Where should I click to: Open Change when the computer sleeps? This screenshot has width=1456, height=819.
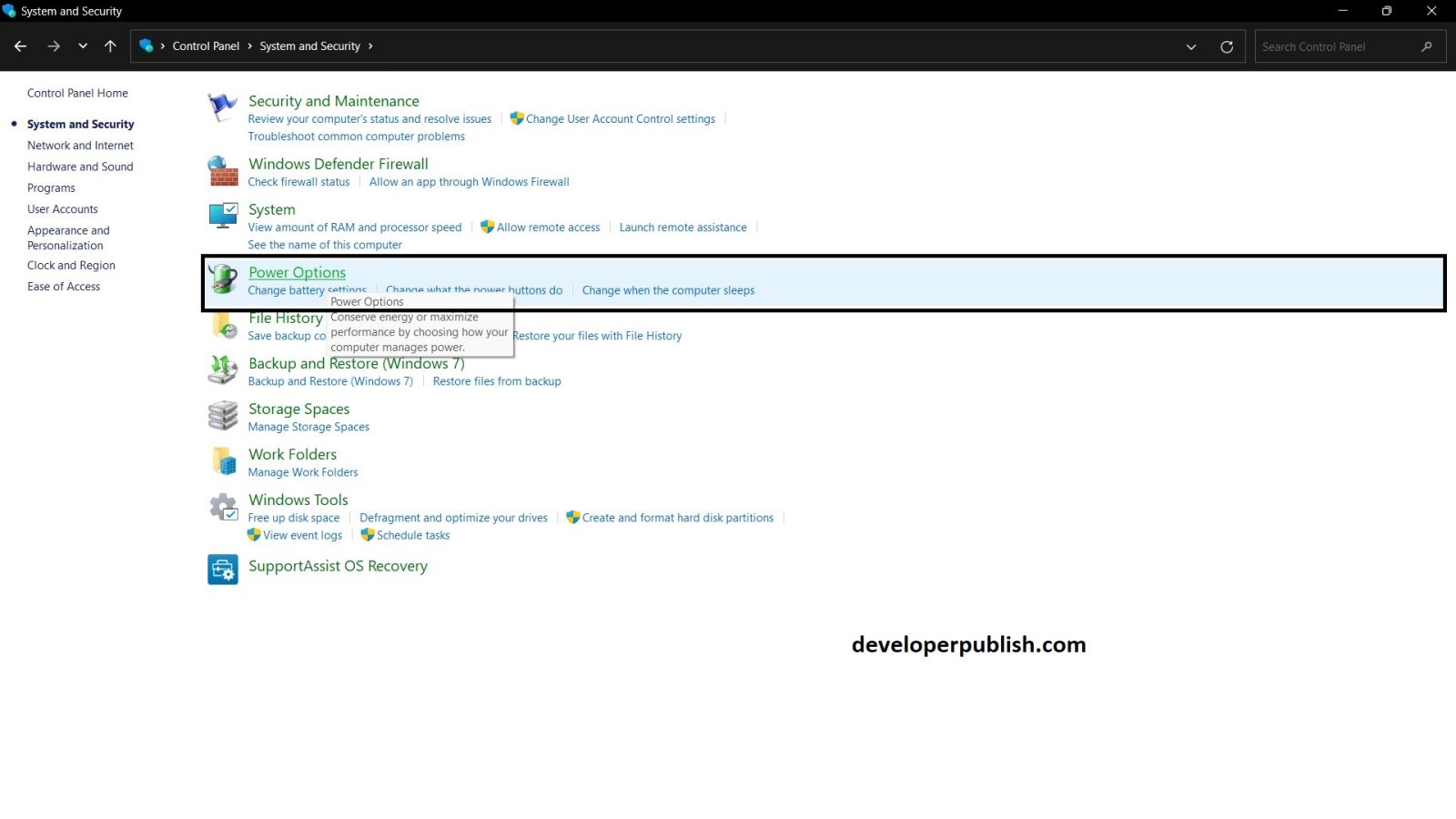[668, 289]
